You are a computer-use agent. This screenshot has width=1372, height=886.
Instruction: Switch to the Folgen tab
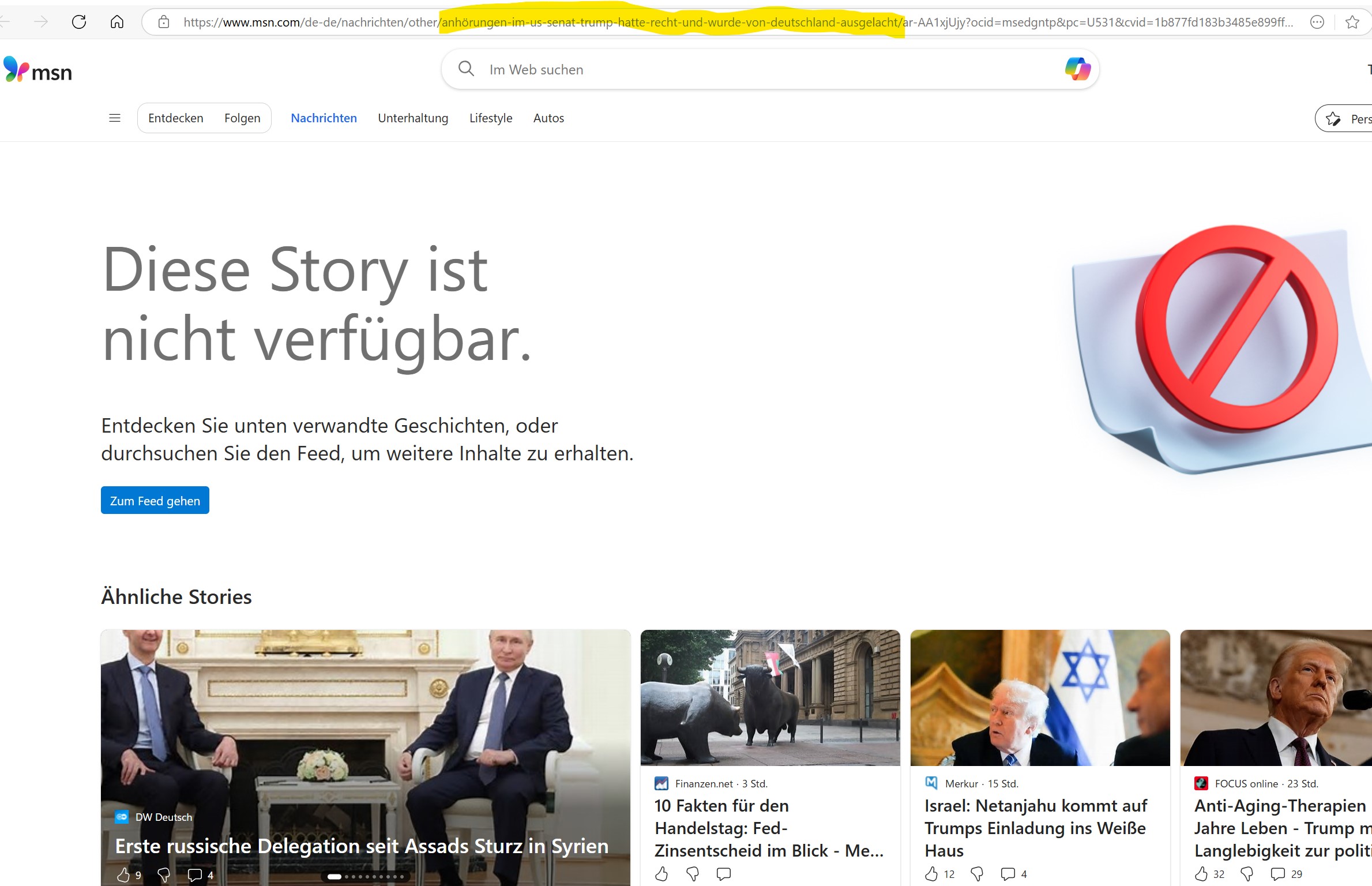242,118
